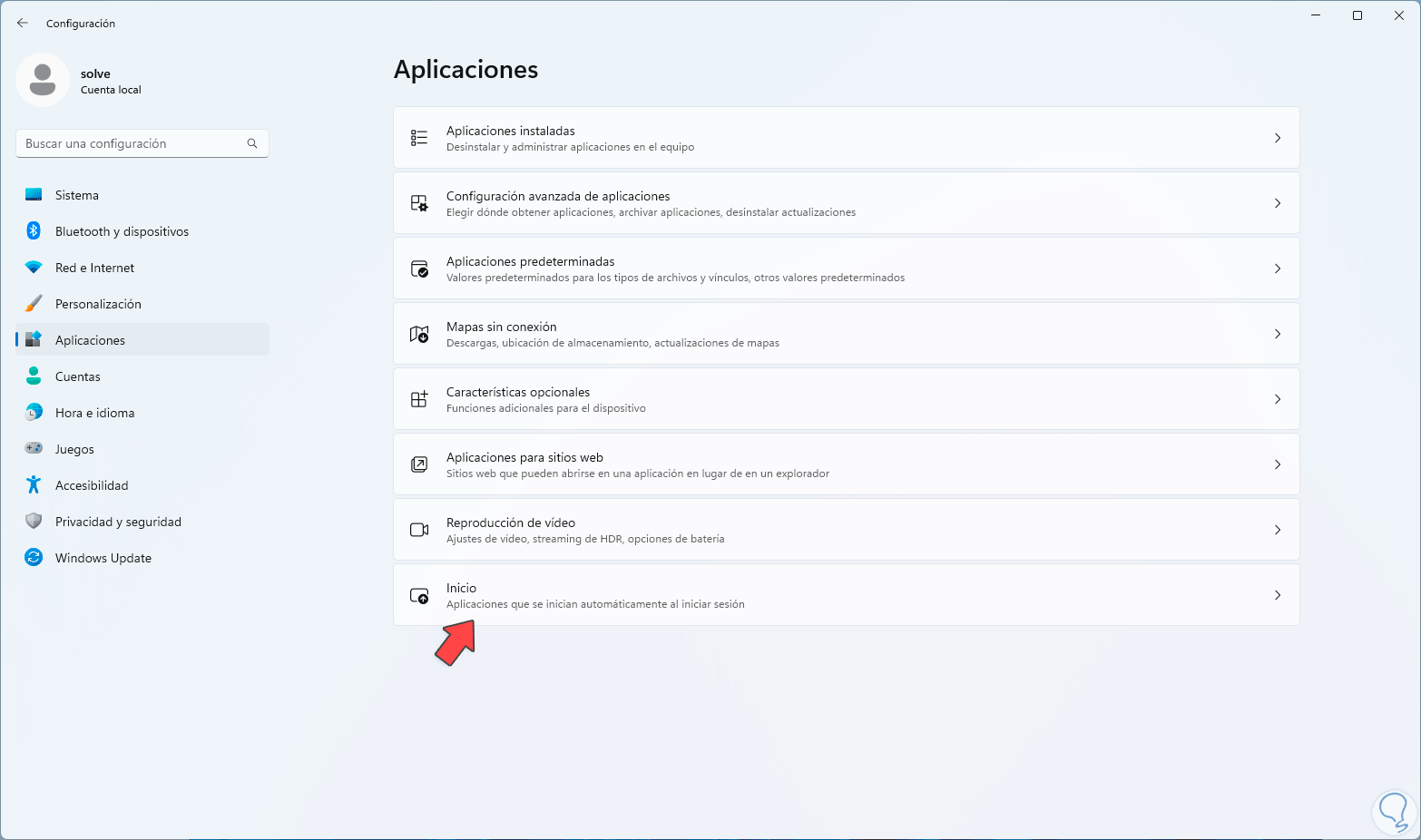Open Características opcionales settings

coord(518,399)
